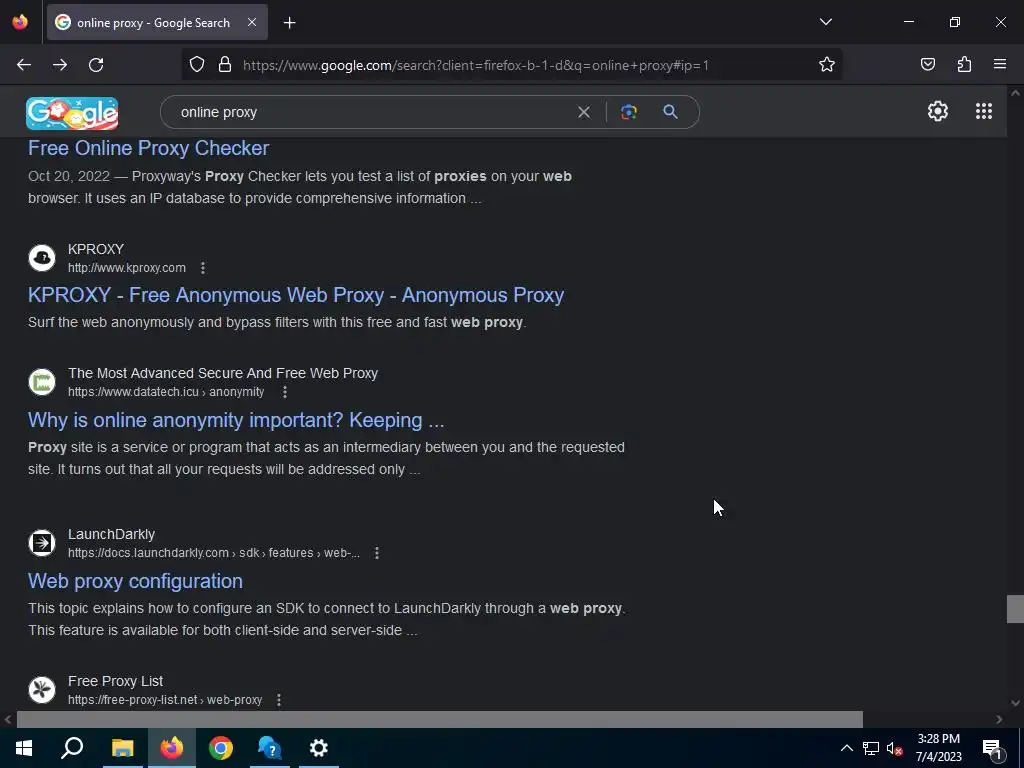
Task: Click datatech.icu anonymity URL
Action: point(166,392)
